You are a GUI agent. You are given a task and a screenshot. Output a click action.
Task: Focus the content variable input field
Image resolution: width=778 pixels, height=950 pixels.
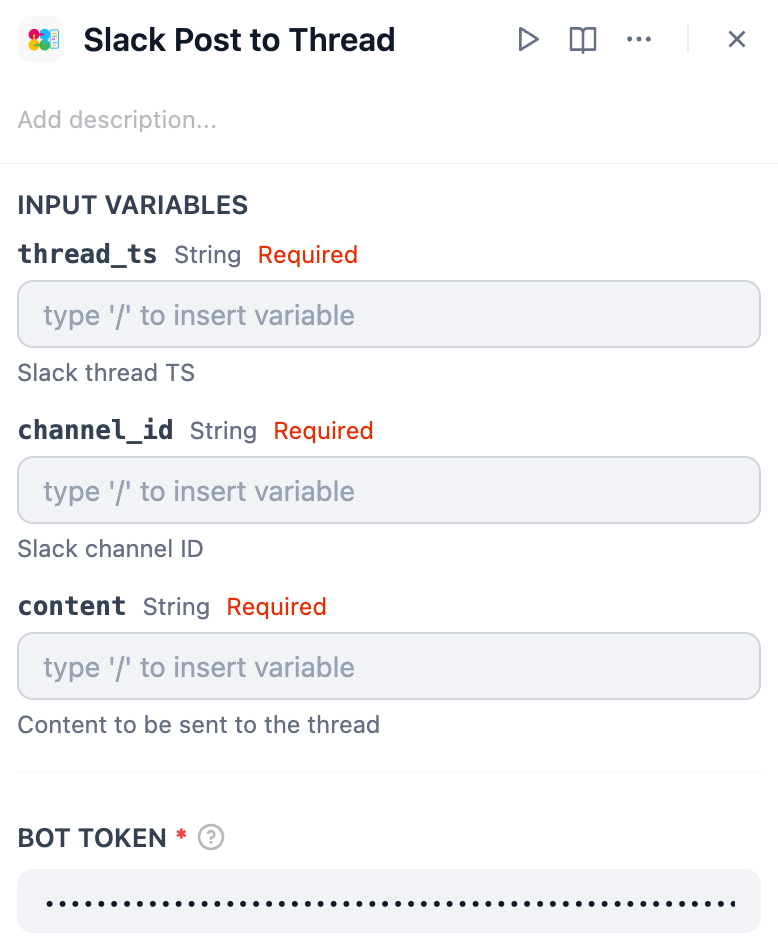(389, 667)
